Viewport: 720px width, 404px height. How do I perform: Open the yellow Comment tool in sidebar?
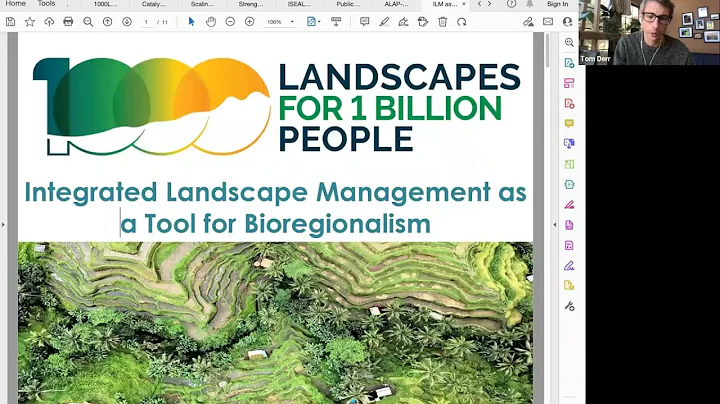(569, 123)
